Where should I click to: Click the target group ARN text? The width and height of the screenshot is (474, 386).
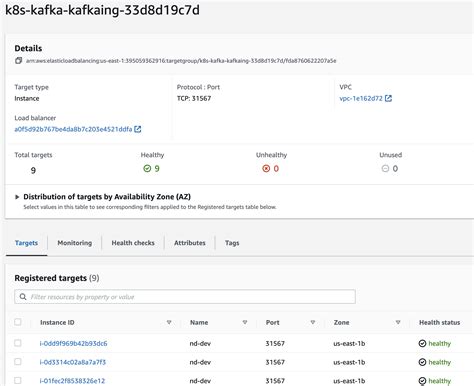coord(181,61)
